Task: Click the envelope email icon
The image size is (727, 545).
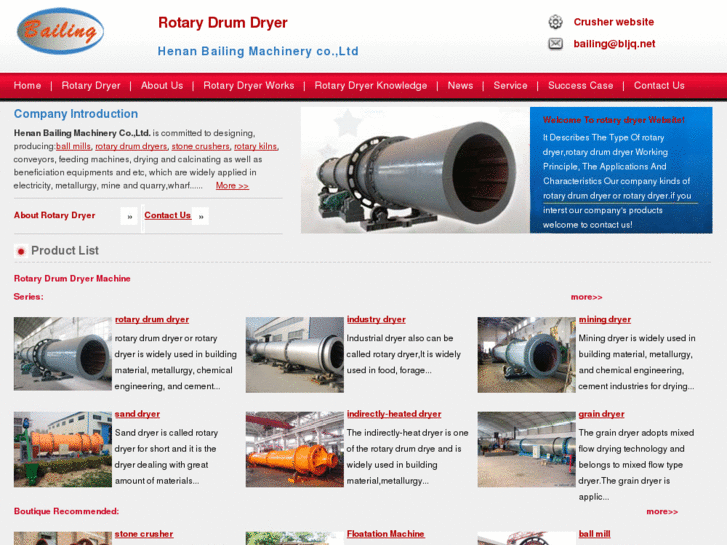Action: point(555,44)
